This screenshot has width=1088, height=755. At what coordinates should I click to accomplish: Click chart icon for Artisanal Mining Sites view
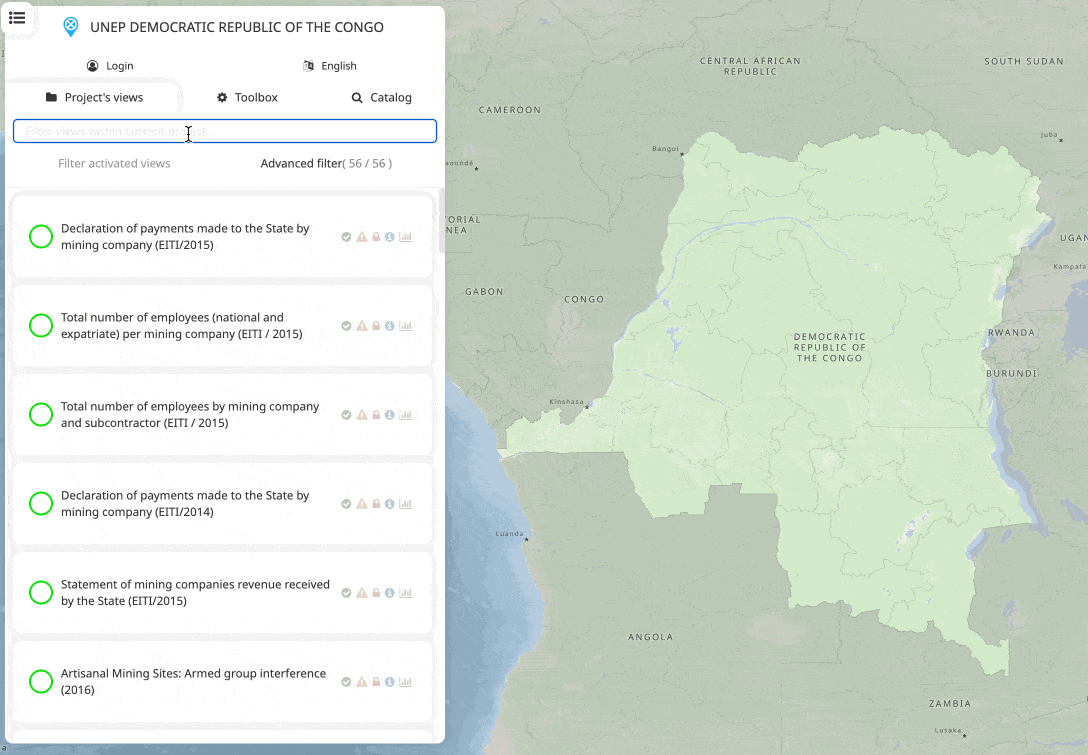point(405,682)
